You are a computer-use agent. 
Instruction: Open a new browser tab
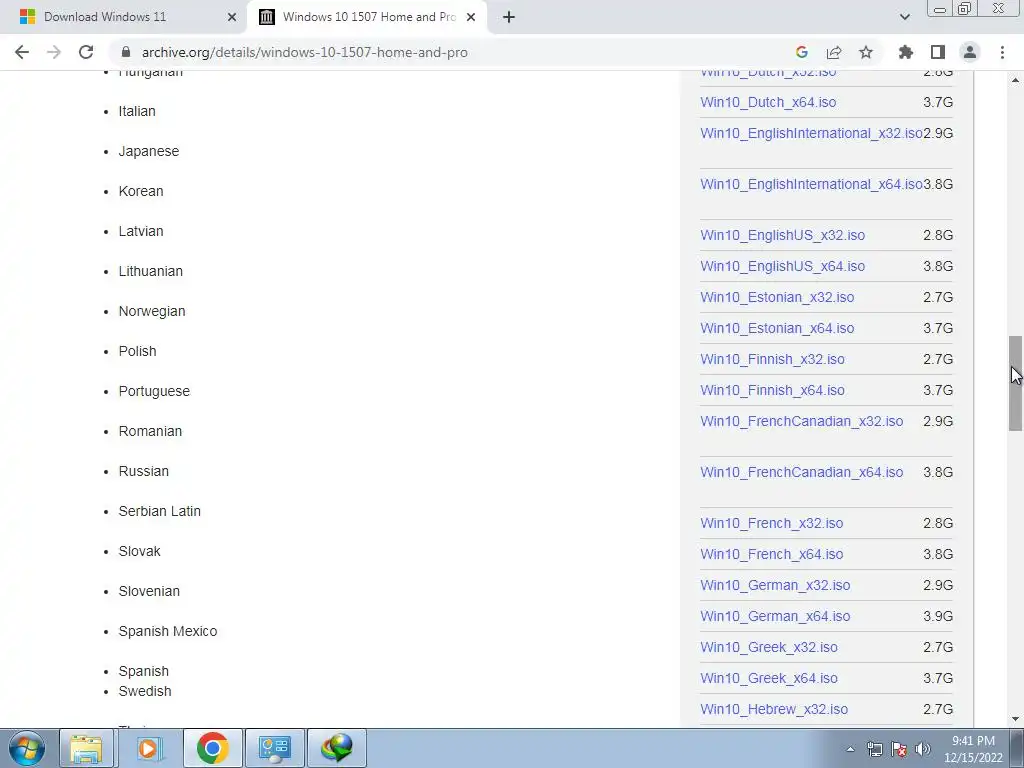[509, 17]
